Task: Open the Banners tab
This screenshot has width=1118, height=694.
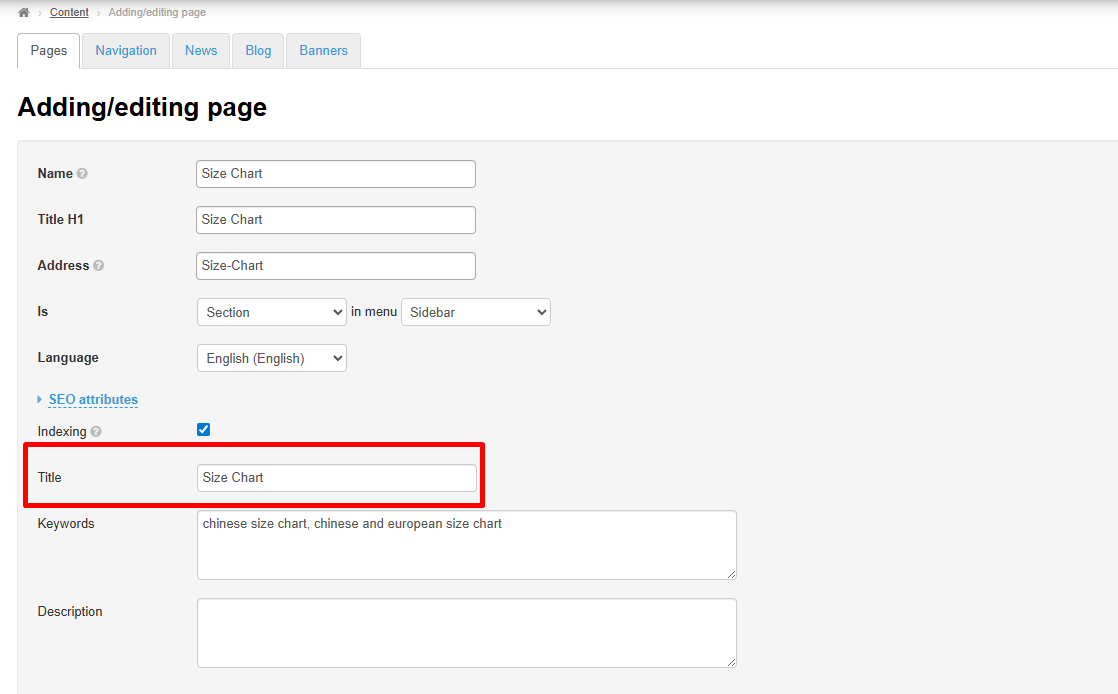Action: 323,51
